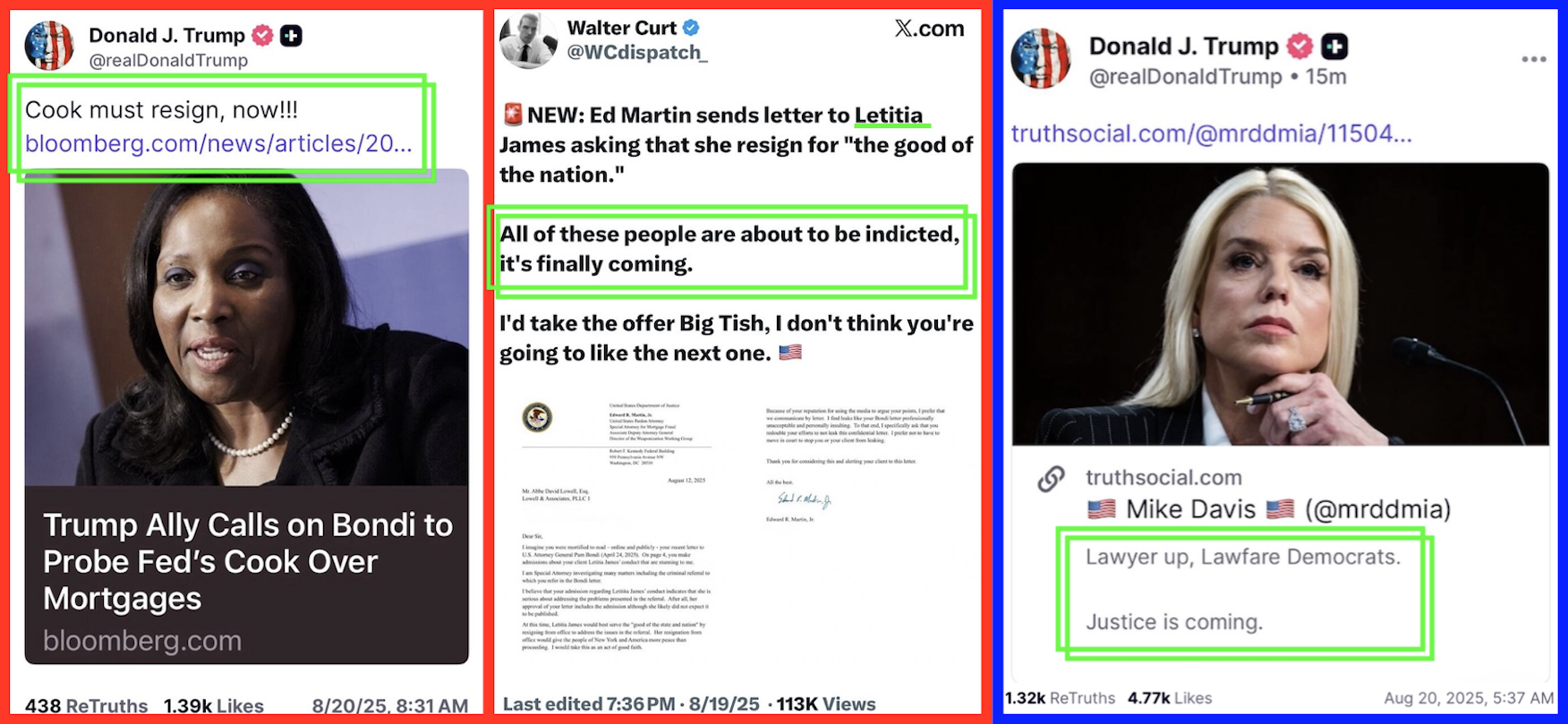Viewport: 1568px width, 724px height.
Task: Click the Letitia underlined name in the tweet
Action: point(889,115)
